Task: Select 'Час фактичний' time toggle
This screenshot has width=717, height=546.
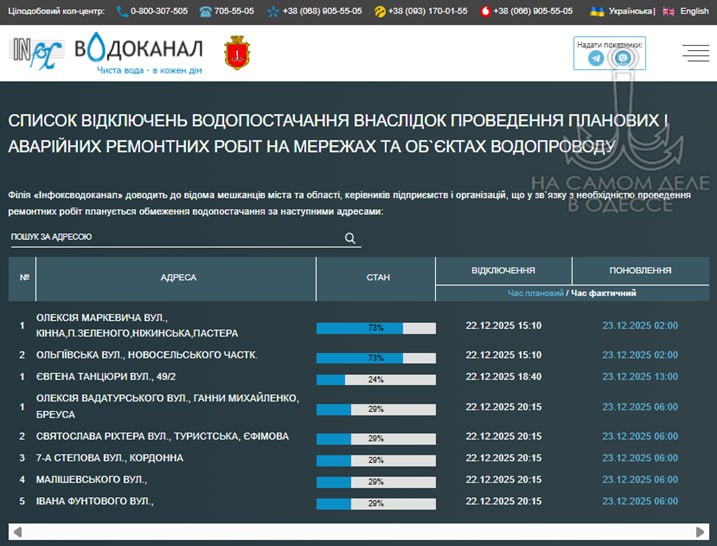Action: coord(603,293)
